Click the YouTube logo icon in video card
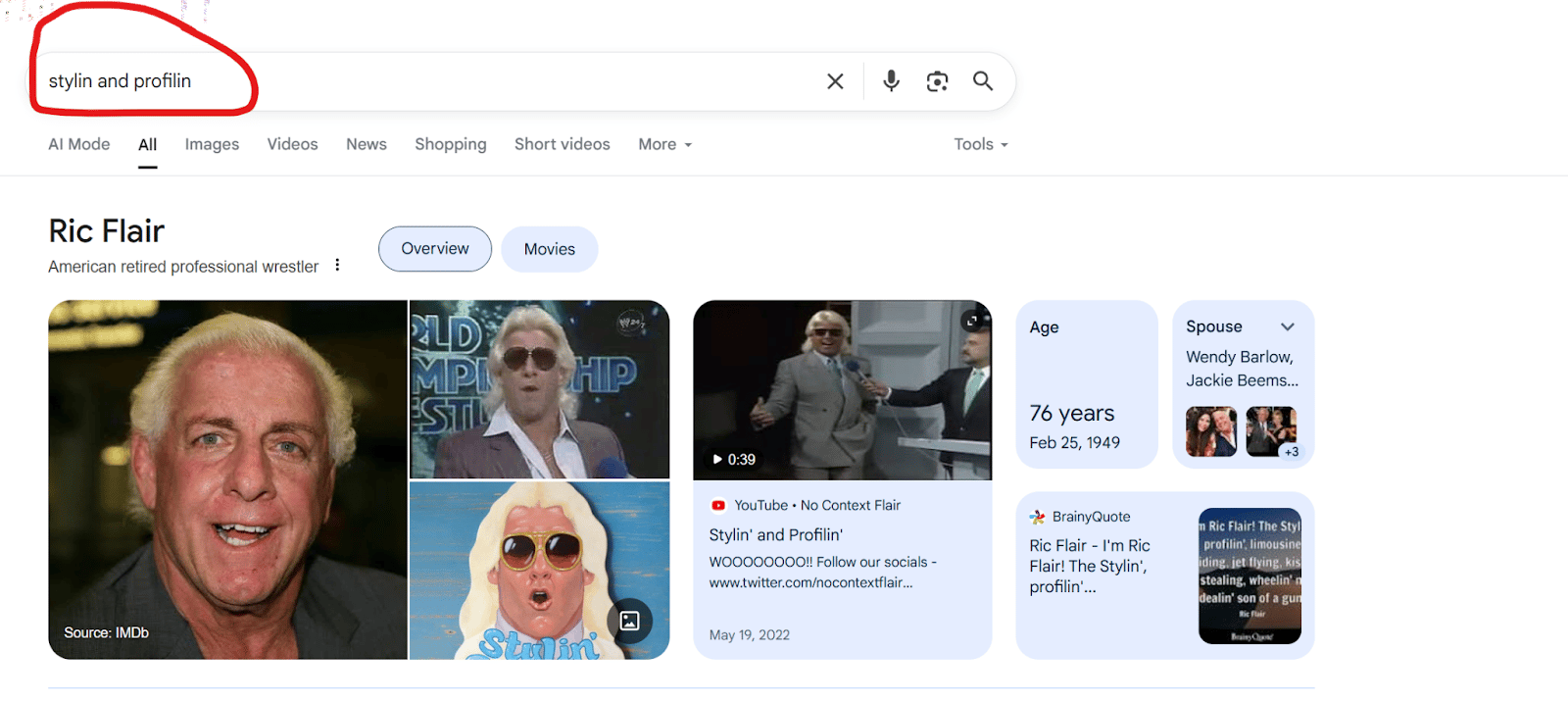 pos(718,506)
